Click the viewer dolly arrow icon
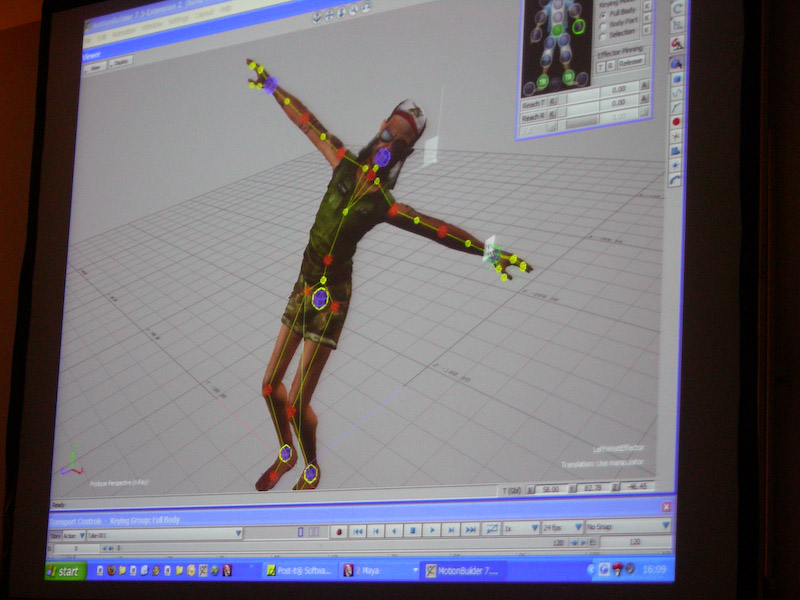Viewport: 800px width, 600px height. pyautogui.click(x=342, y=12)
